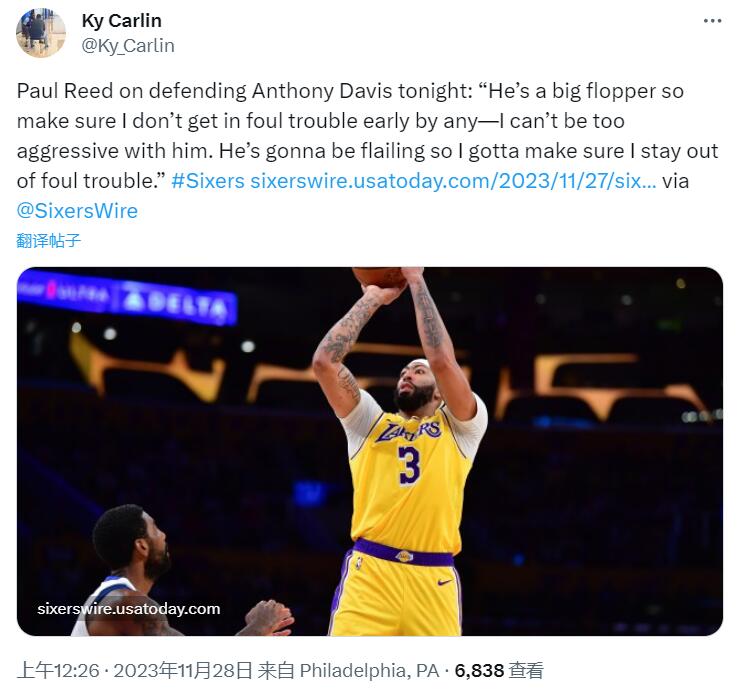This screenshot has width=738, height=696.
Task: Click 翻译帖子 to translate the post
Action: pyautogui.click(x=48, y=240)
